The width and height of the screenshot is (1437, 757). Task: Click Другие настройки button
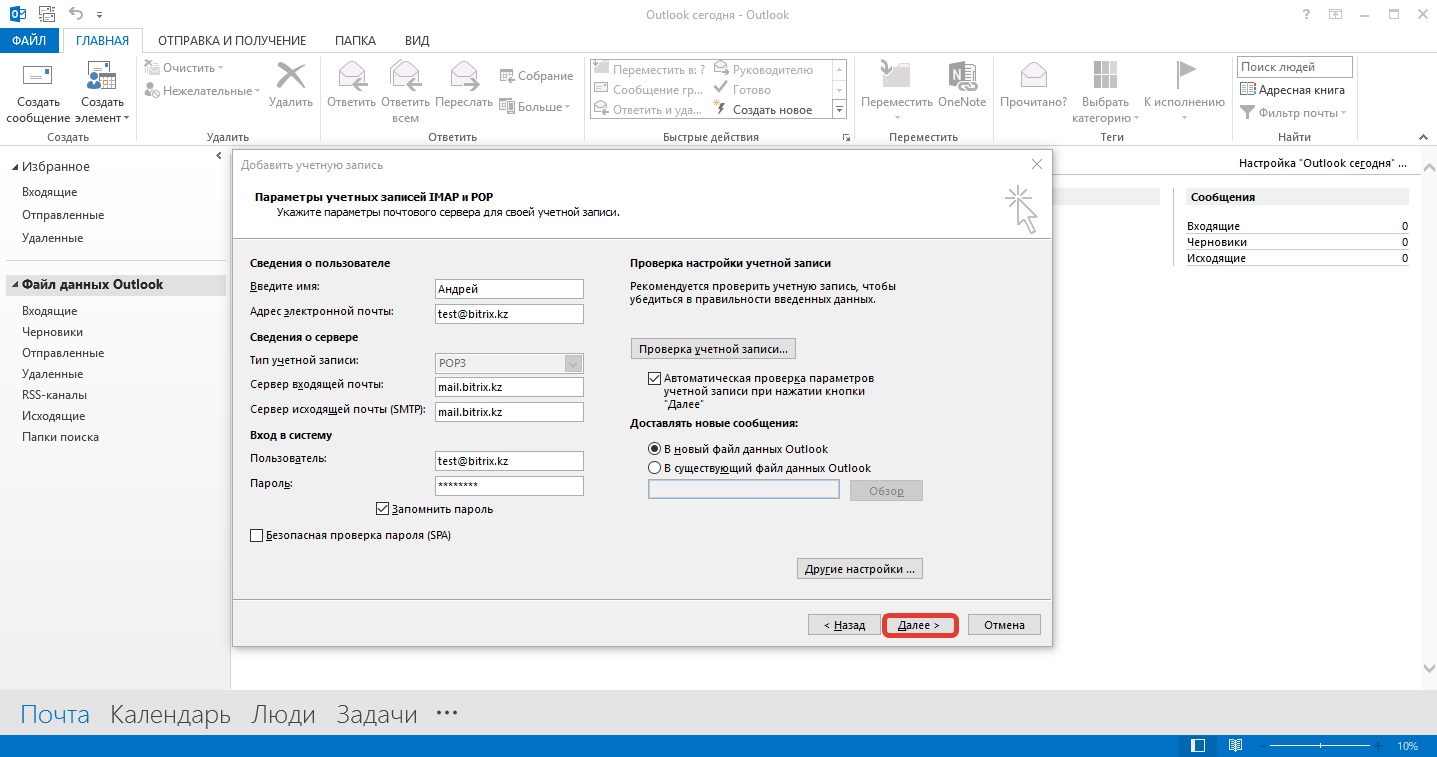click(x=860, y=569)
